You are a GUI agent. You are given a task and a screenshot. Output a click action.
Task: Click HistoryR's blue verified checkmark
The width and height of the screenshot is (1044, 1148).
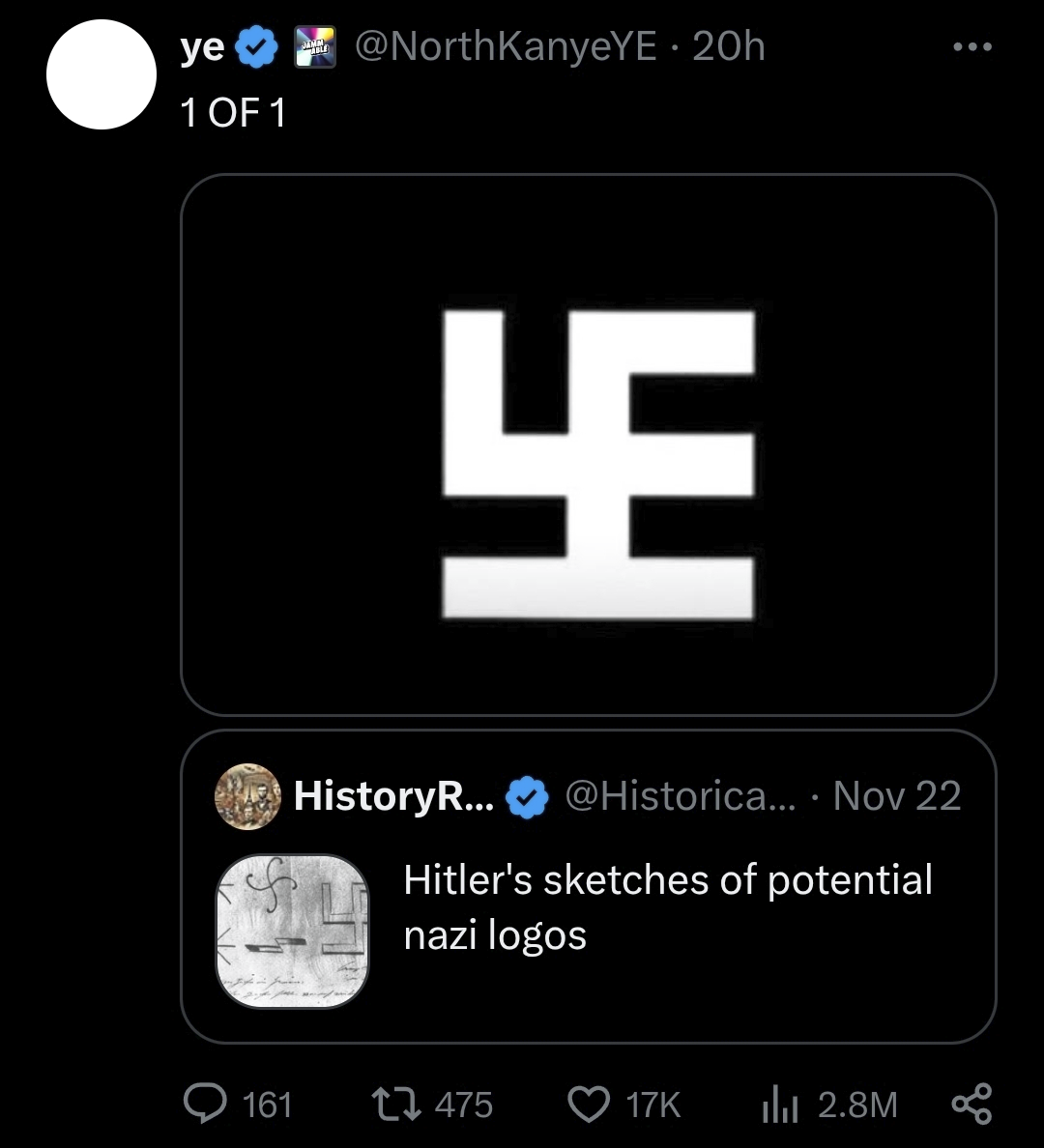527,797
